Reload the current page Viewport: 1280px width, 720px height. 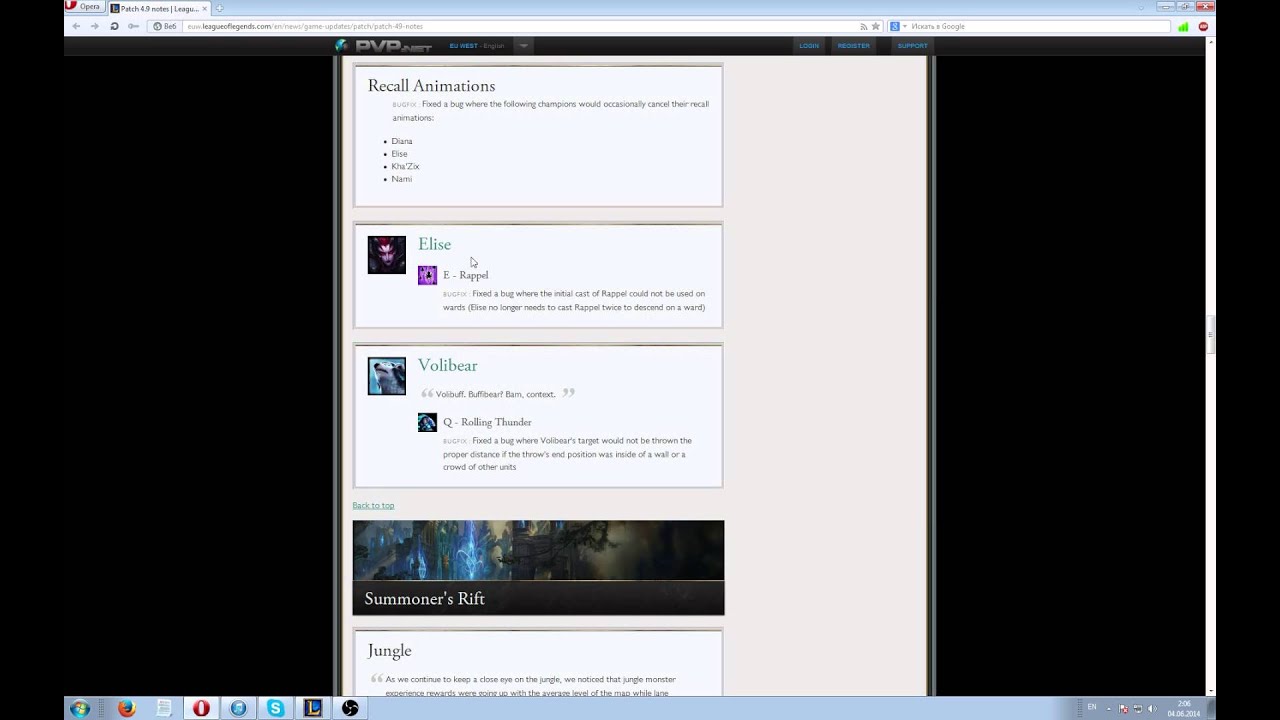tap(114, 26)
